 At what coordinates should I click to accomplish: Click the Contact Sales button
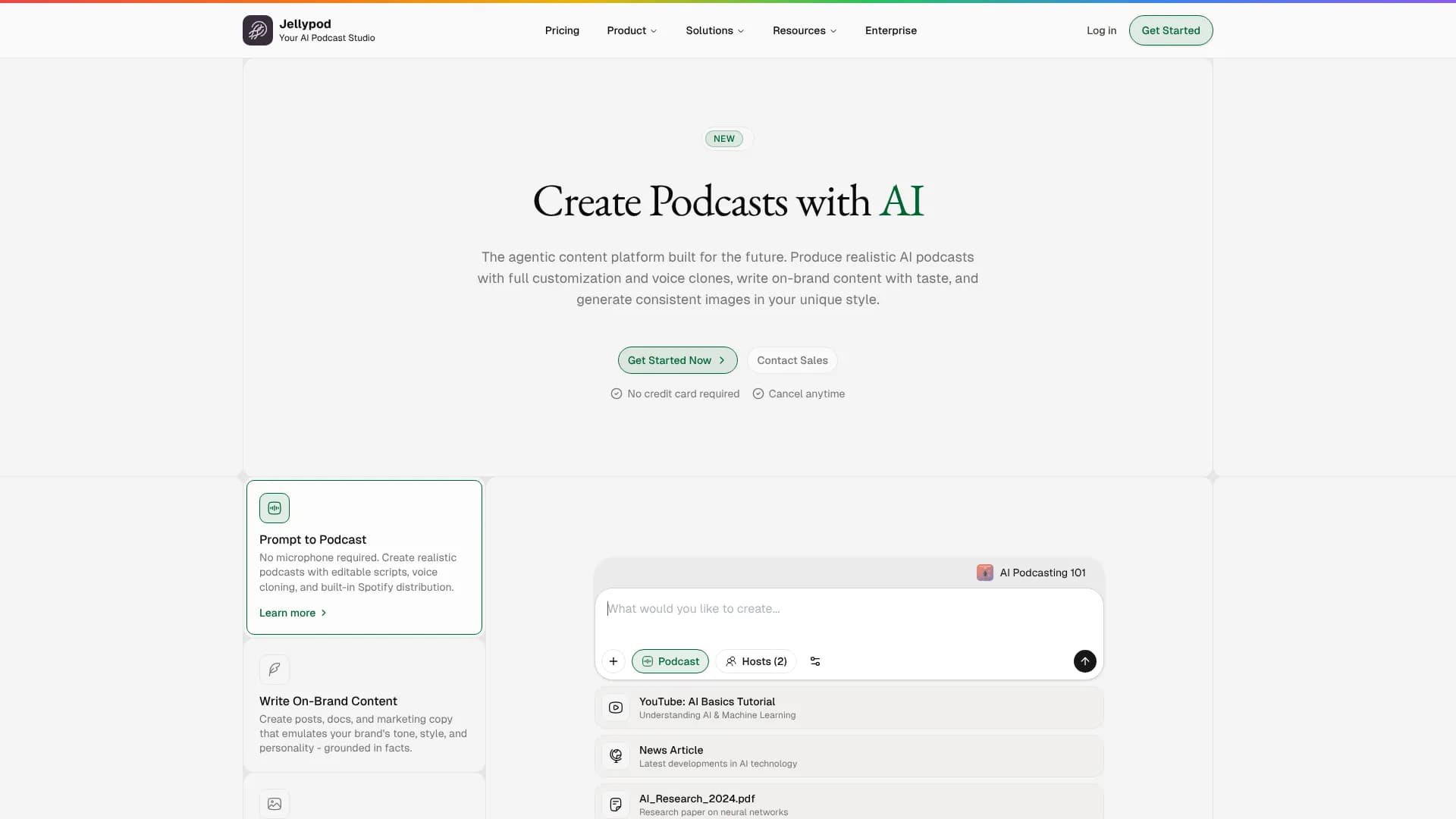792,360
